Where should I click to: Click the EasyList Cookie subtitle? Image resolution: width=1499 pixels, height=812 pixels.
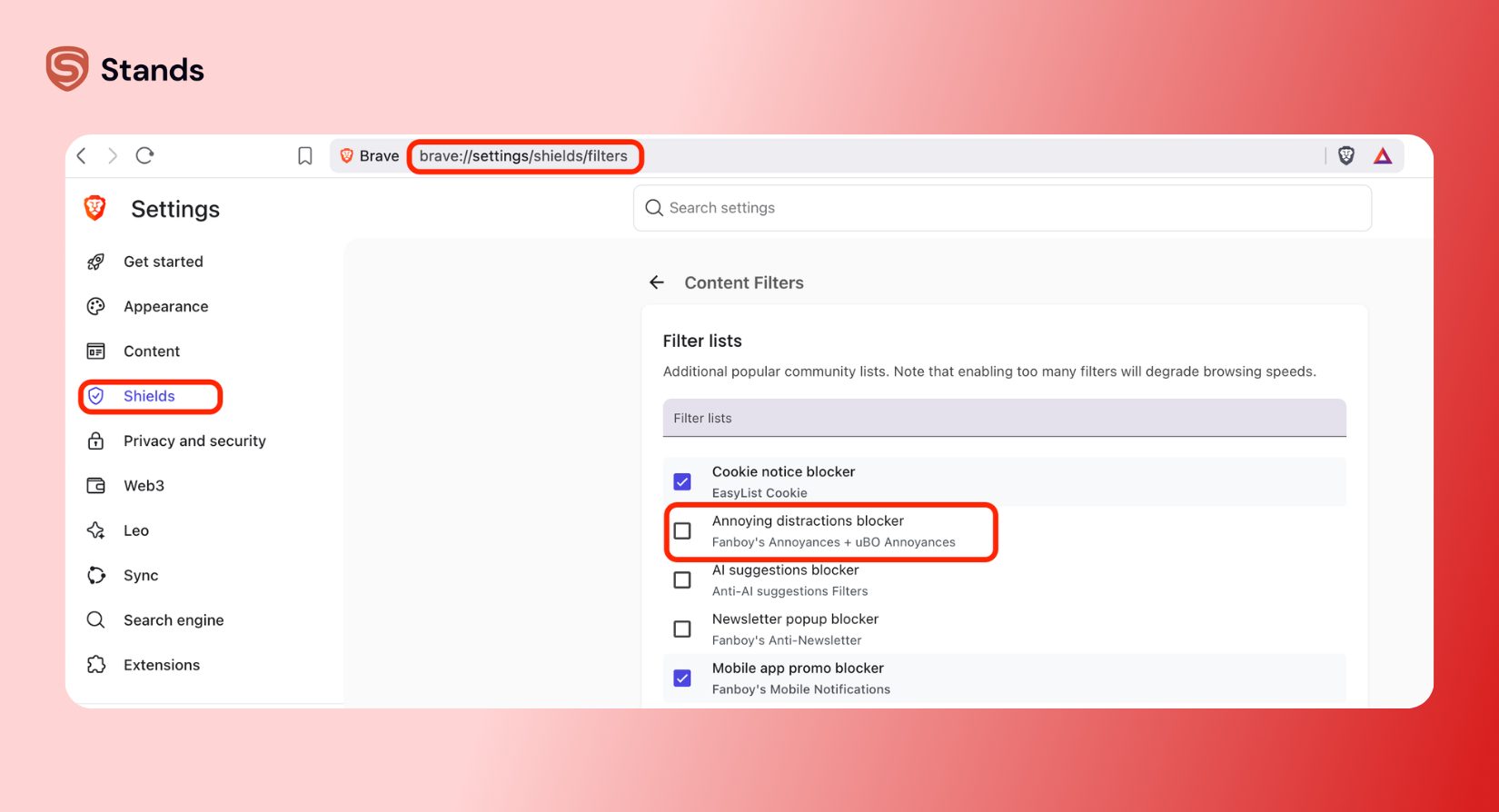point(759,493)
